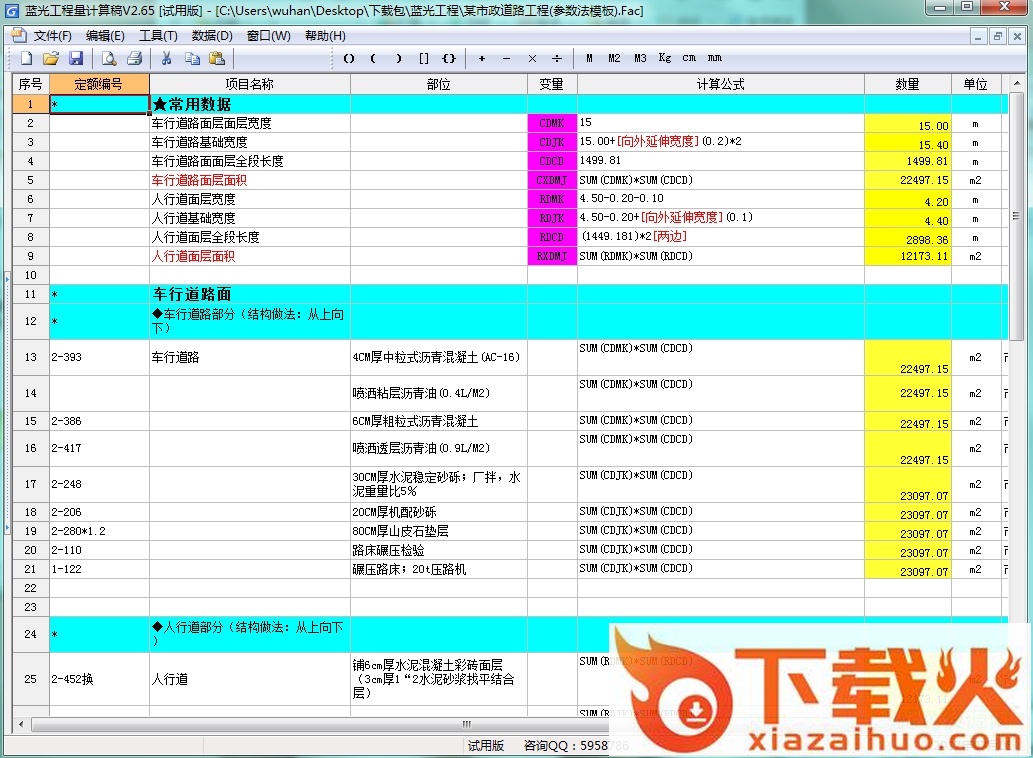Open the 数据(D) menu
The image size is (1033, 758).
(x=212, y=35)
